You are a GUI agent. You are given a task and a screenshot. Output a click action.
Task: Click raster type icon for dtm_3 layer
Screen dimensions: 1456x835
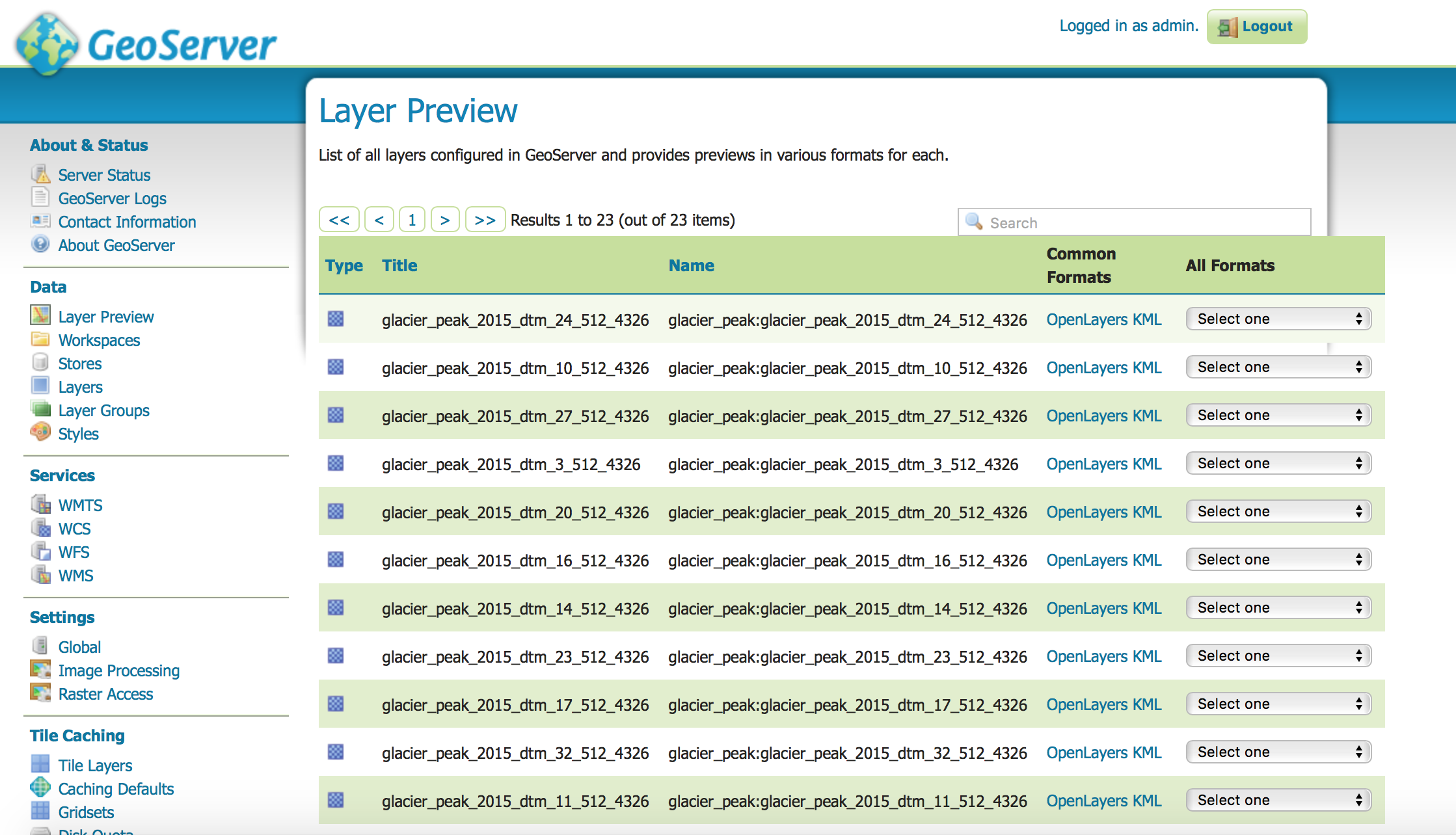pyautogui.click(x=336, y=463)
